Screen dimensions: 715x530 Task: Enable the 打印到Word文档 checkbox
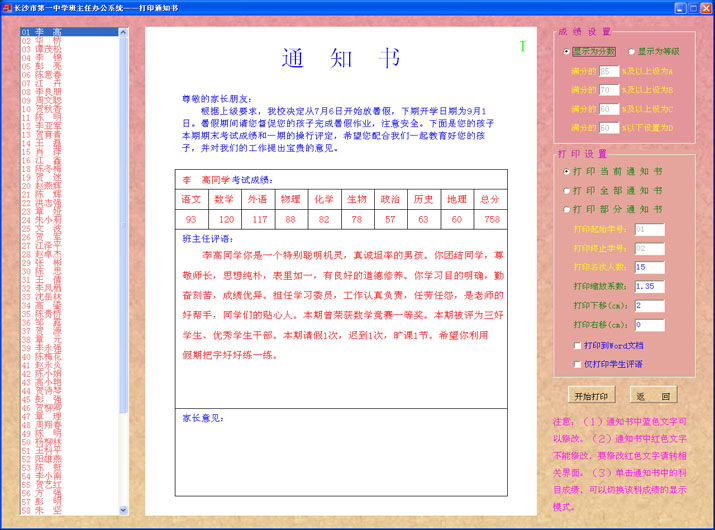(577, 345)
